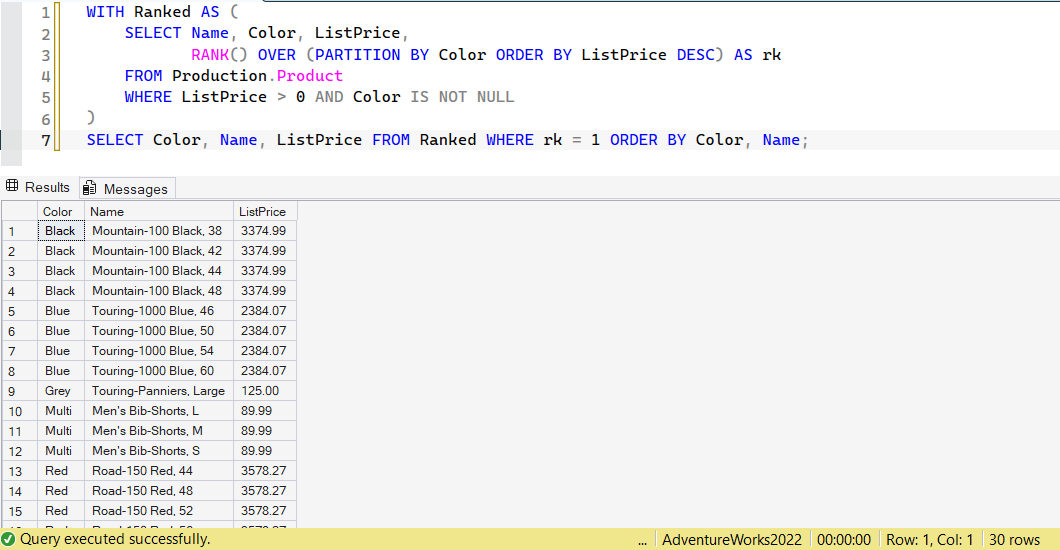Image resolution: width=1060 pixels, height=550 pixels.
Task: Select result row number 9 header
Action: coord(20,391)
